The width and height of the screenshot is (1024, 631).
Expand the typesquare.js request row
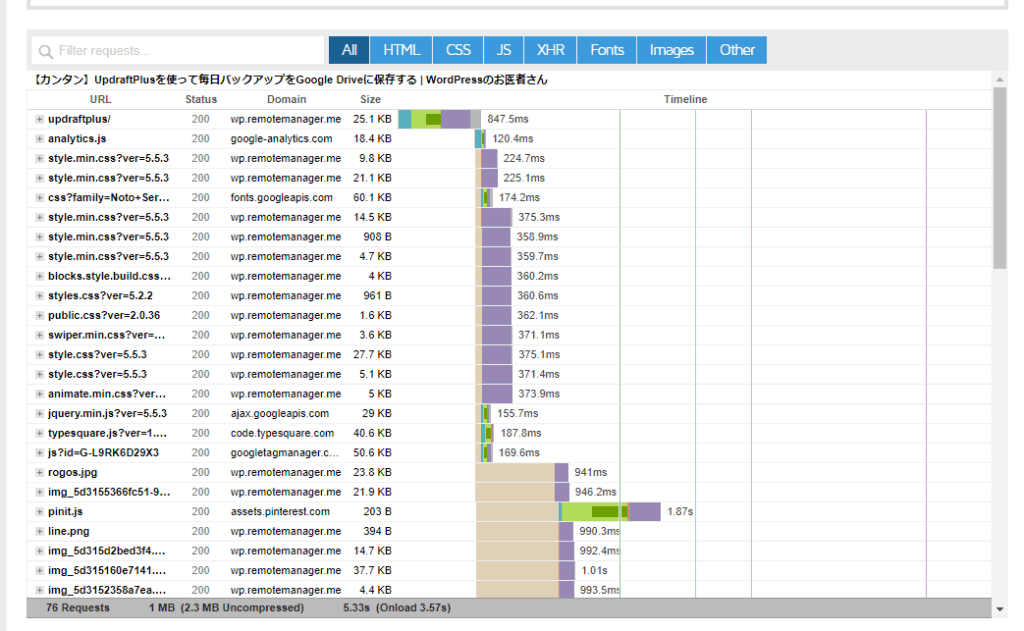(40, 433)
